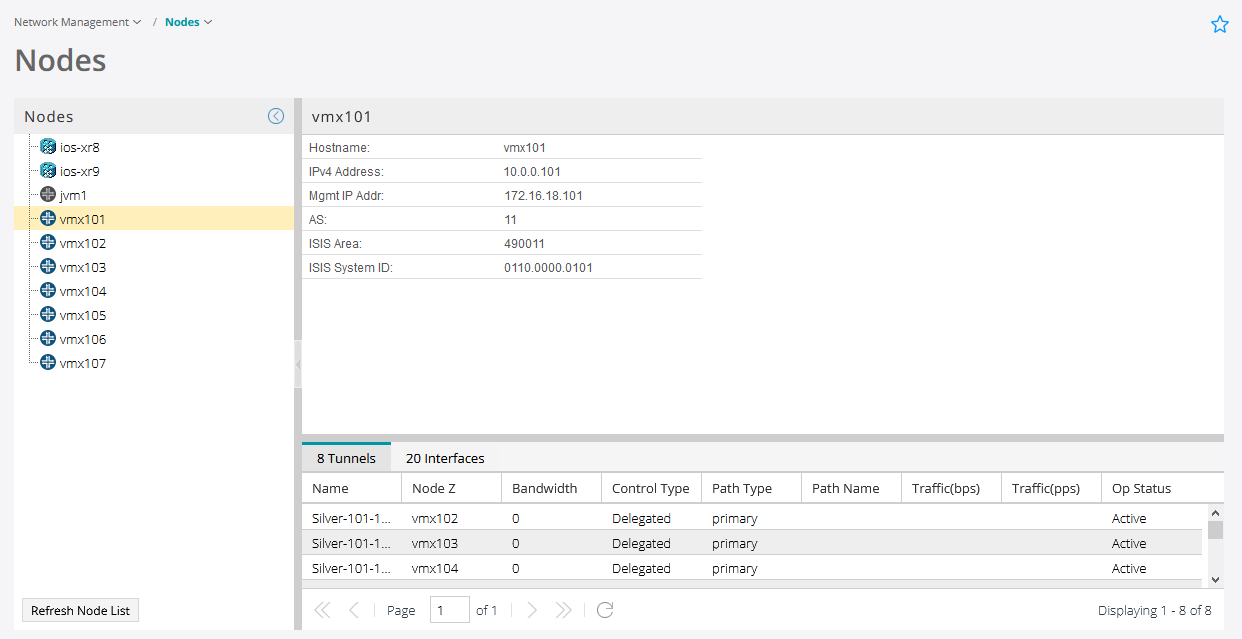Viewport: 1242px width, 639px height.
Task: Refresh the tunnels table
Action: pyautogui.click(x=604, y=610)
